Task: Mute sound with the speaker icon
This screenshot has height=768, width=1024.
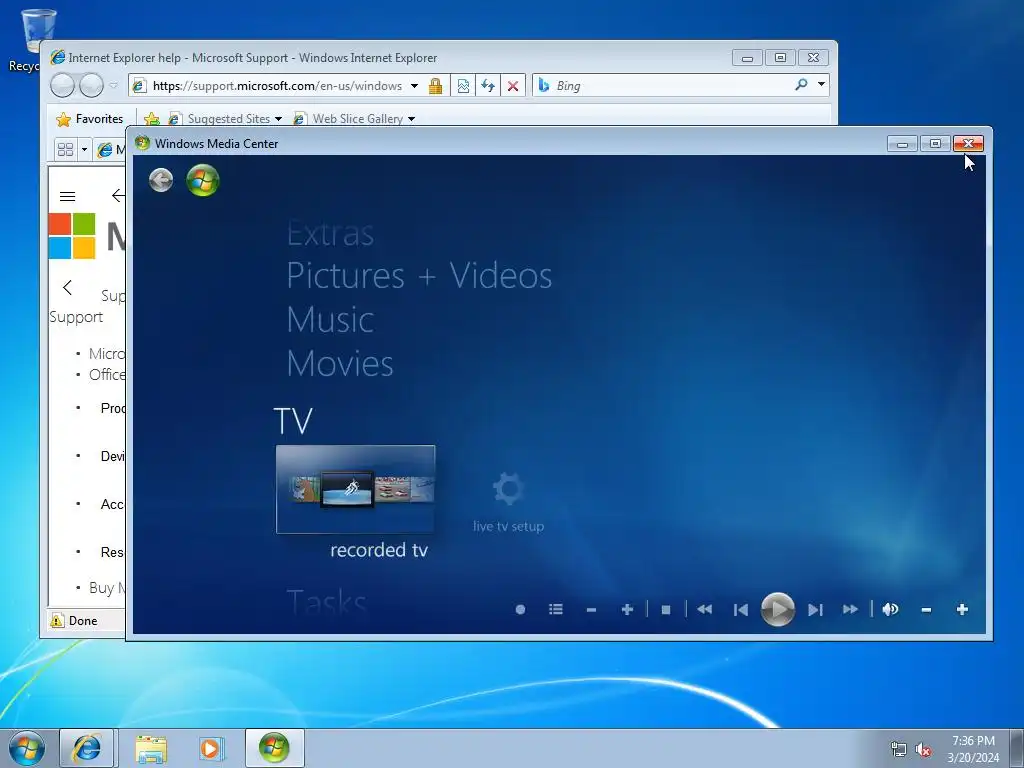Action: [x=889, y=609]
